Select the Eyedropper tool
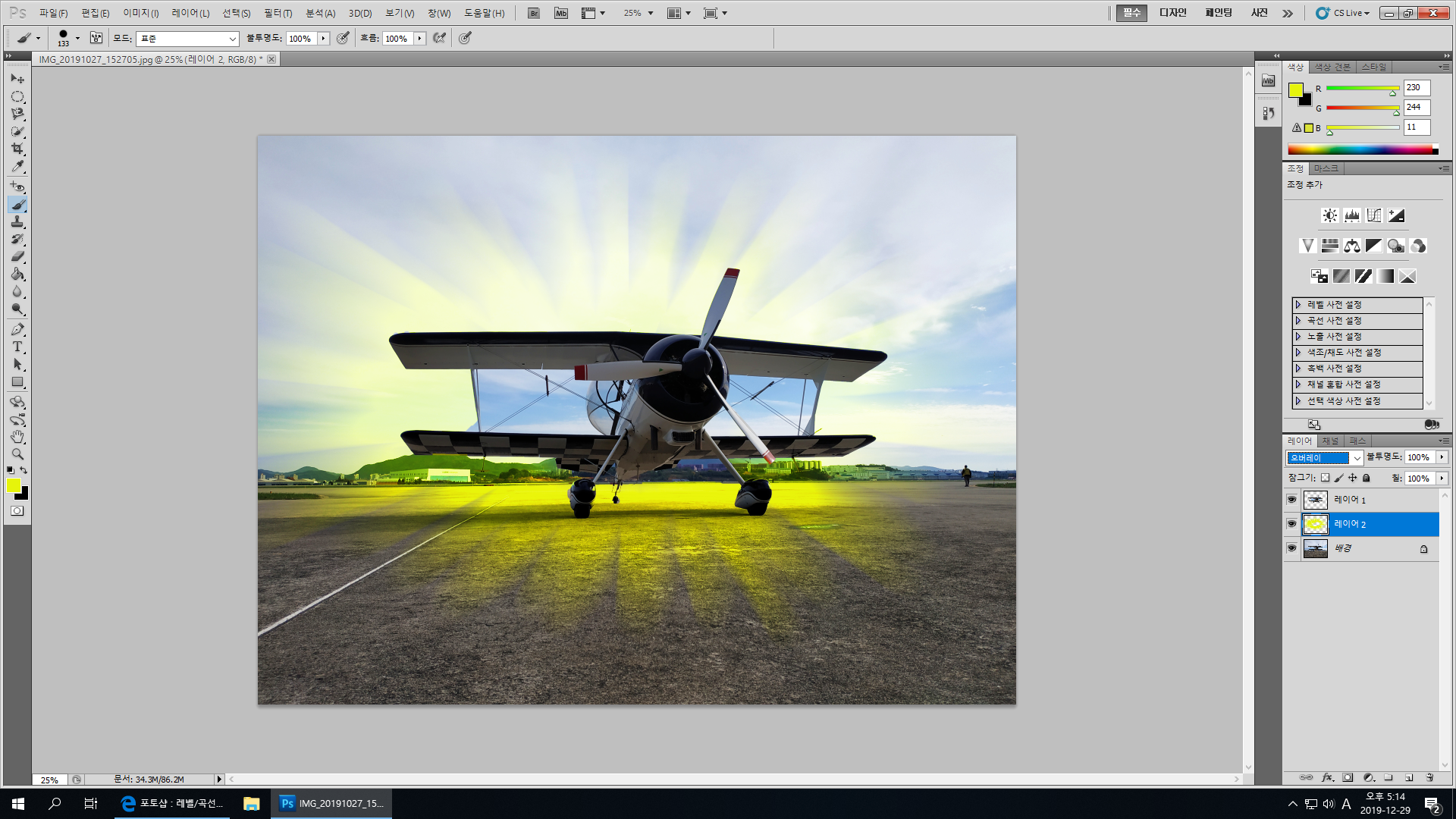 coord(17,167)
